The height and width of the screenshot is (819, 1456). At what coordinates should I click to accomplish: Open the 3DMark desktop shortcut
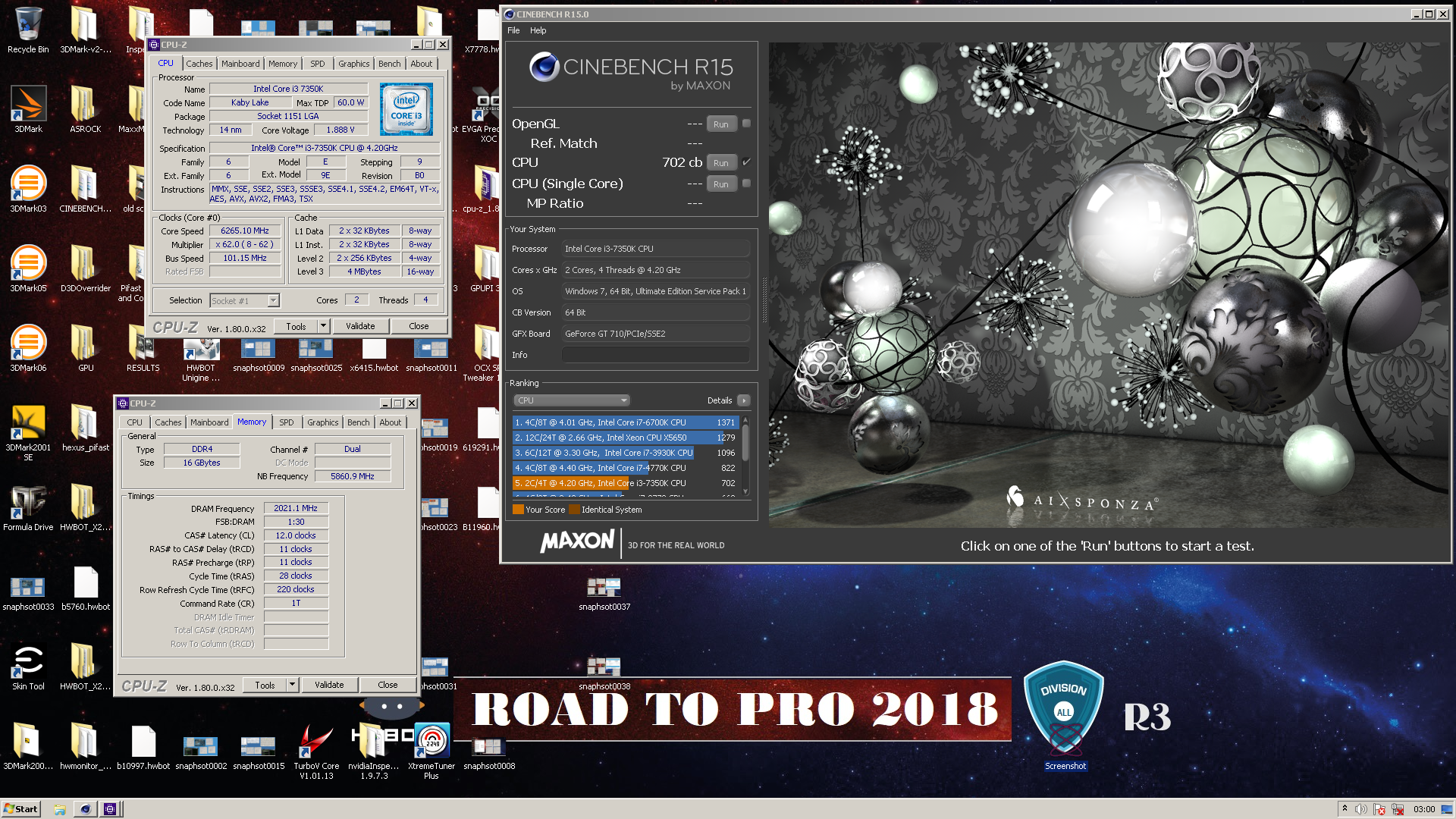pos(28,110)
